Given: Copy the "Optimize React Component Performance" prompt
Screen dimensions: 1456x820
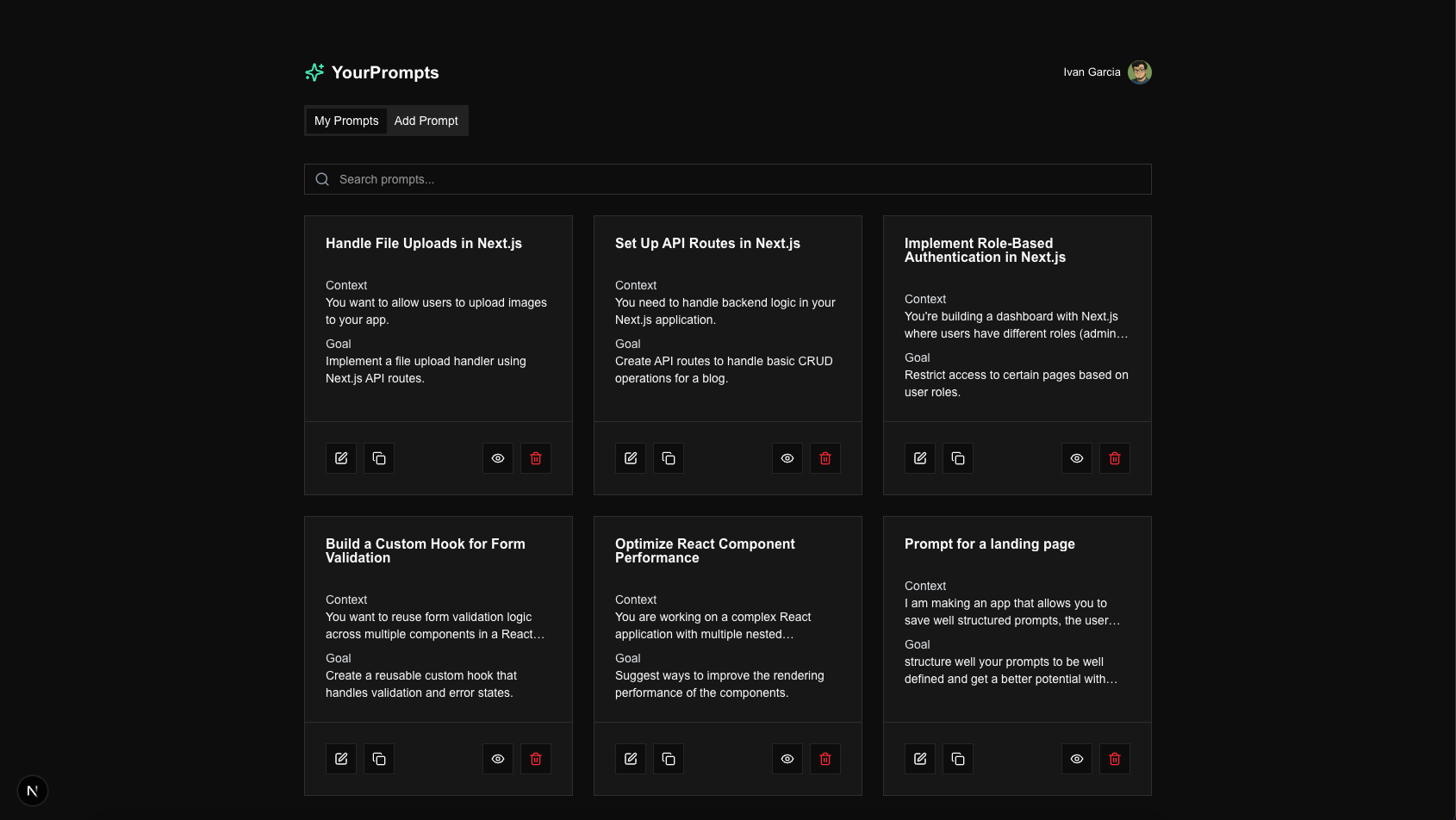Looking at the screenshot, I should 668,758.
